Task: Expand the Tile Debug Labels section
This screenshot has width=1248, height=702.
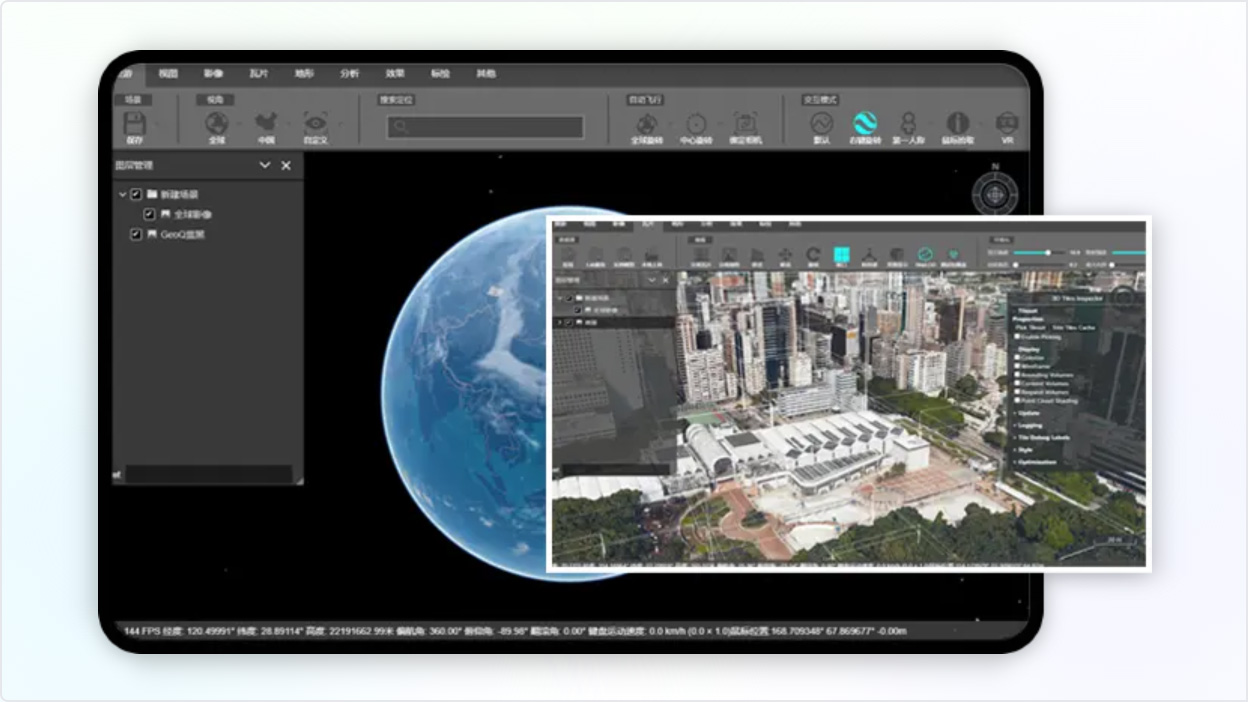Action: [1044, 438]
